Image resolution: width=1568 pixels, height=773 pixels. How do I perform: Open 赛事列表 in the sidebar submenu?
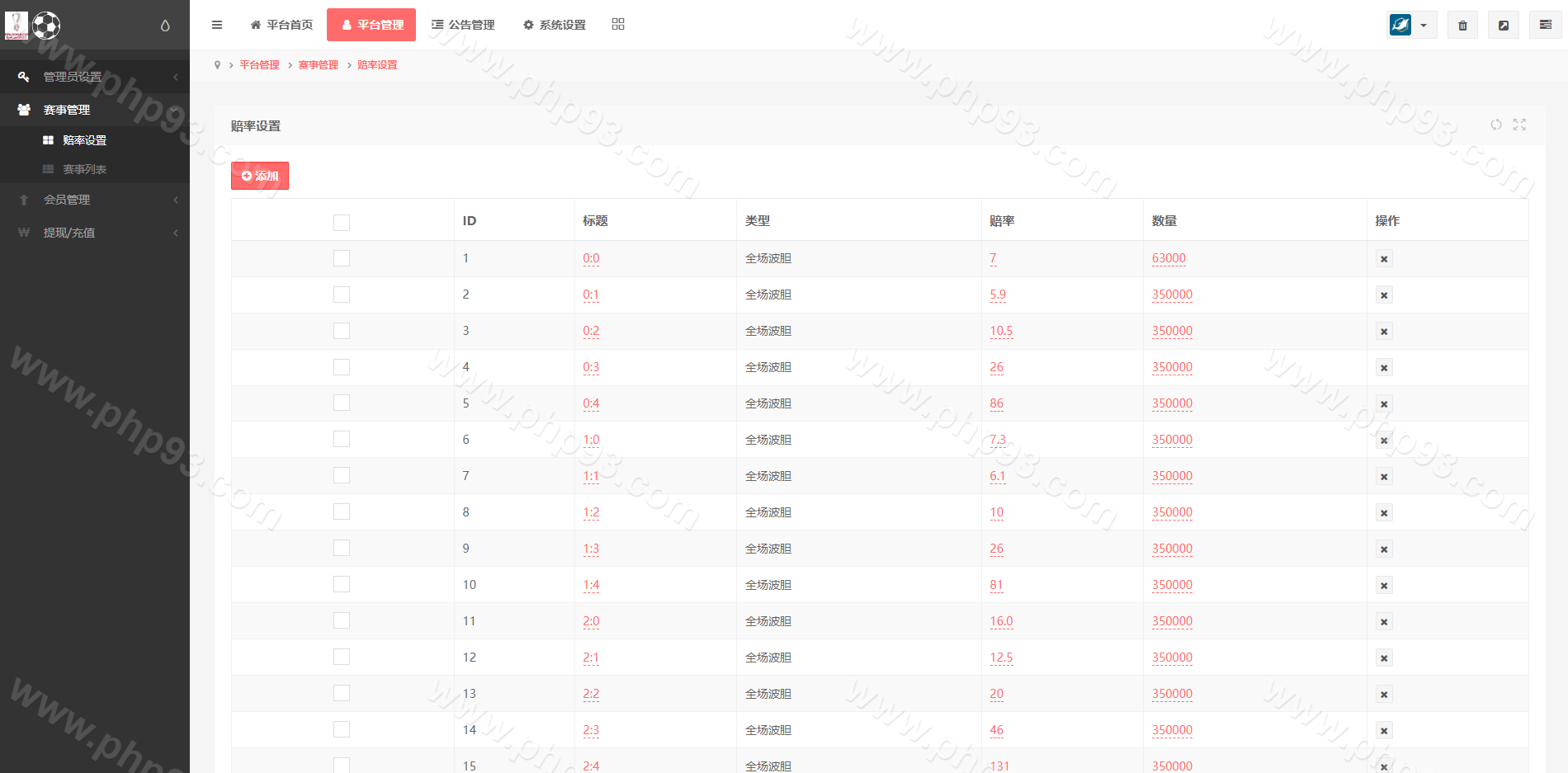tap(84, 169)
